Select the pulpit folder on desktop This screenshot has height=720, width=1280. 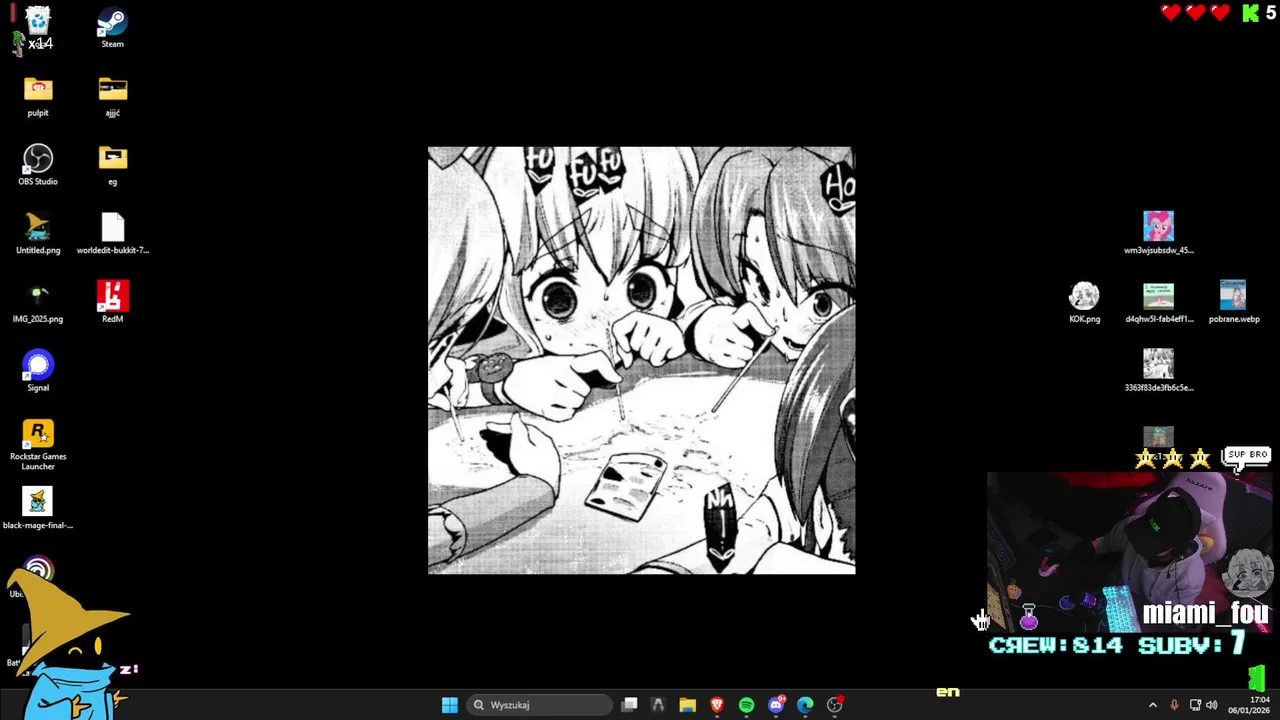coord(38,97)
